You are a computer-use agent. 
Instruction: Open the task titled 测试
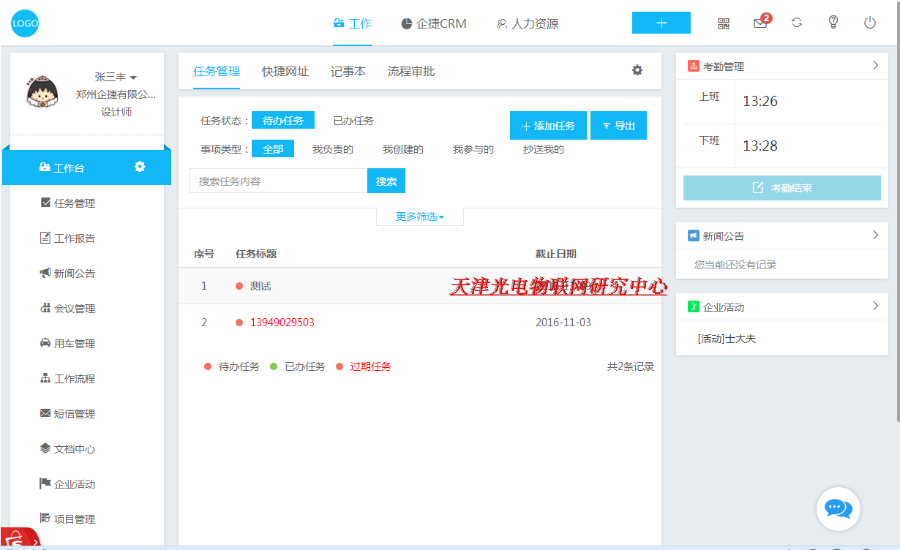click(261, 286)
